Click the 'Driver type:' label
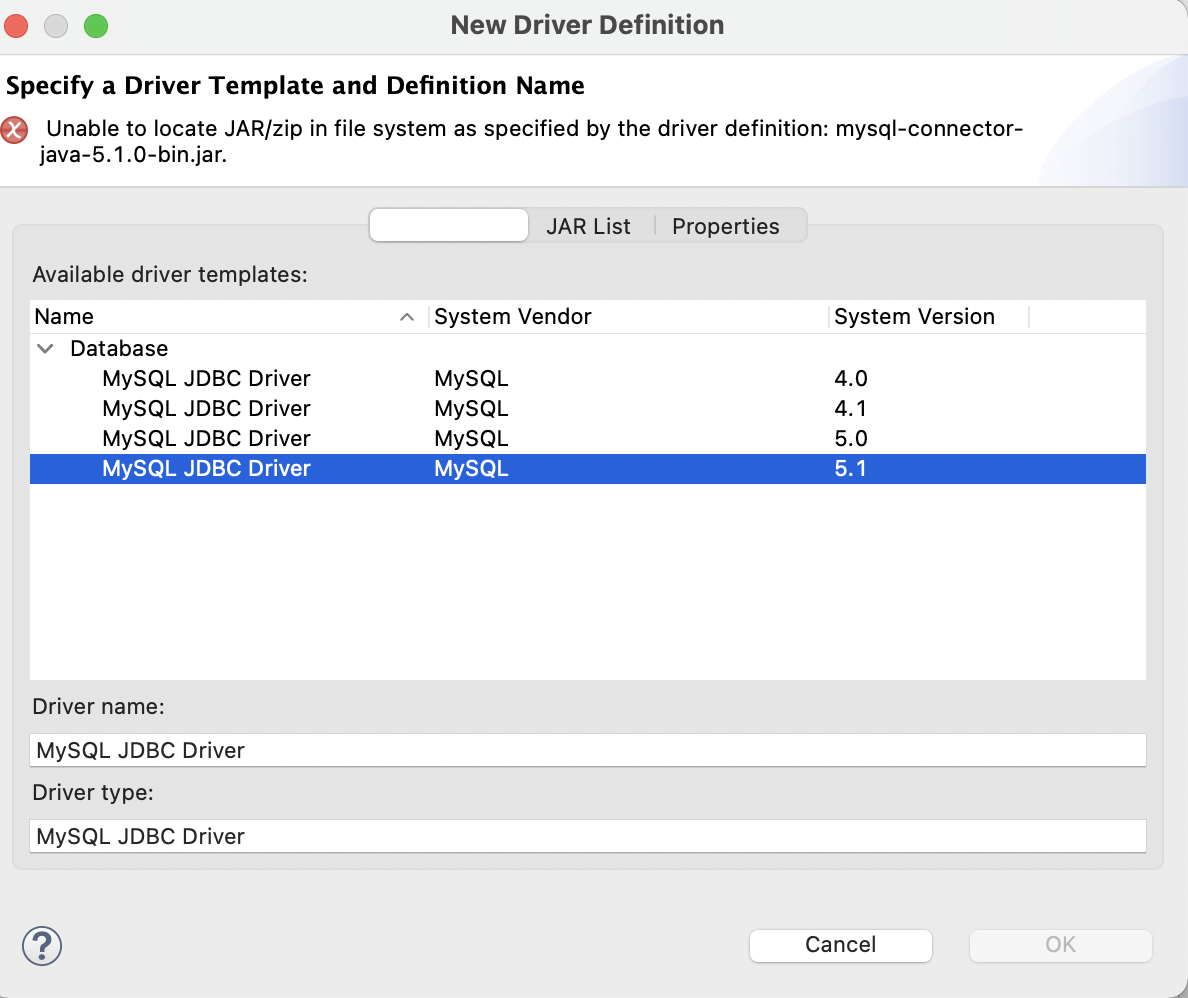The height and width of the screenshot is (998, 1188). click(93, 793)
